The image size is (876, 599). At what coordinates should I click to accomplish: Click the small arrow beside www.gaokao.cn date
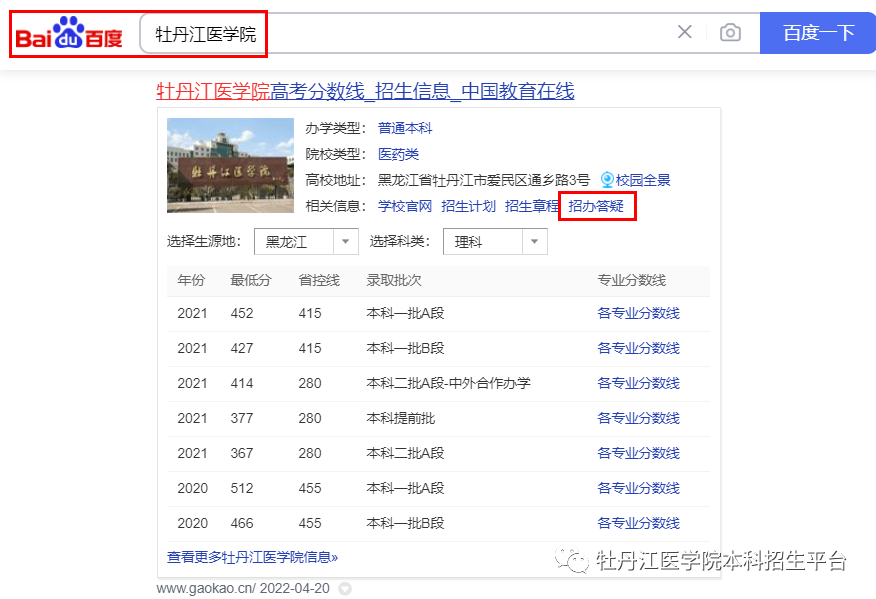(345, 588)
